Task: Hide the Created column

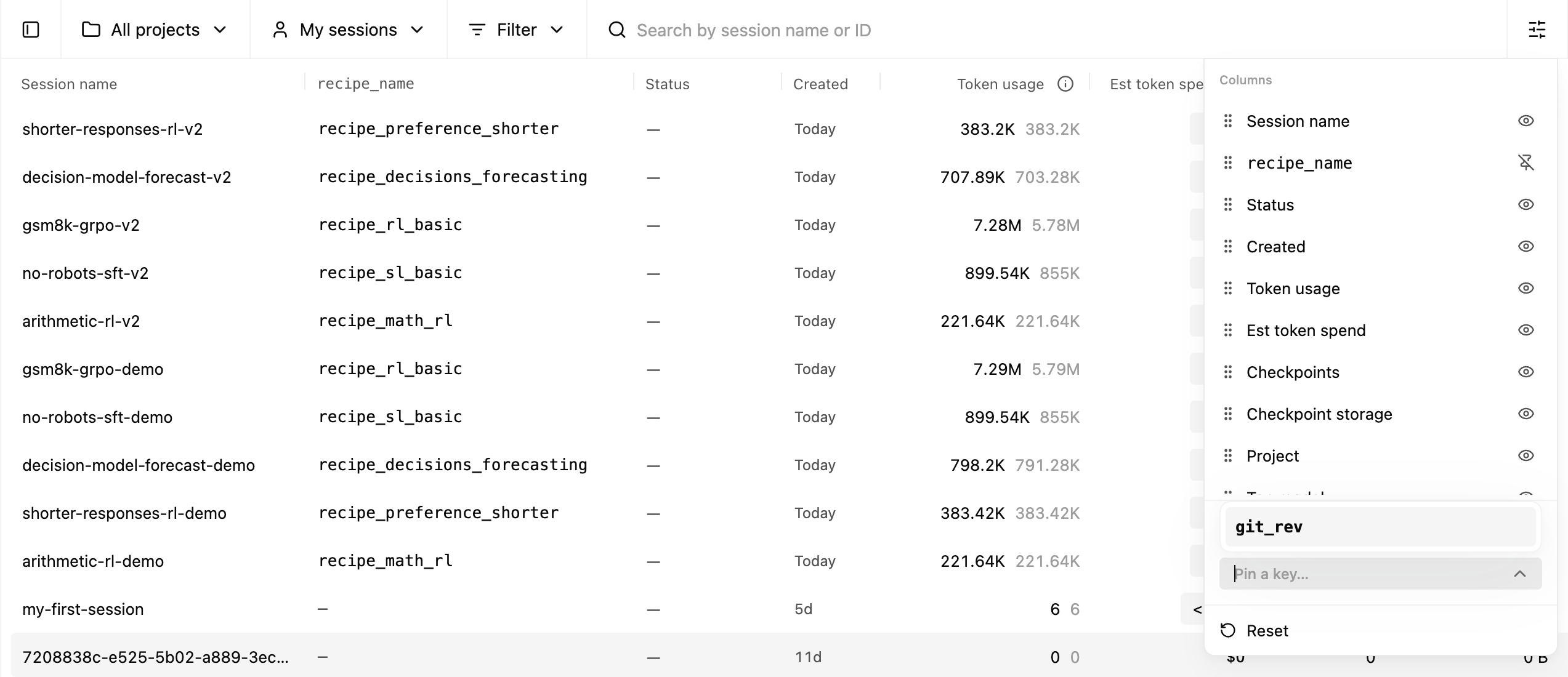Action: pos(1526,246)
